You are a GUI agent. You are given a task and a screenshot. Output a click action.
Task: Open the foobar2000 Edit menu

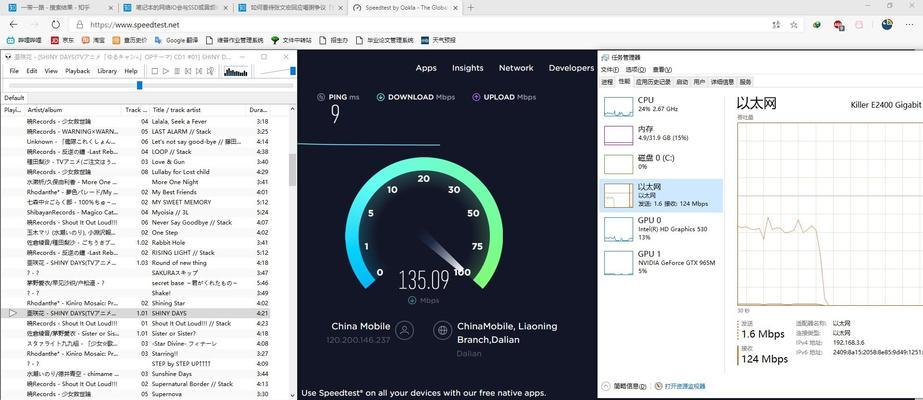[32, 71]
